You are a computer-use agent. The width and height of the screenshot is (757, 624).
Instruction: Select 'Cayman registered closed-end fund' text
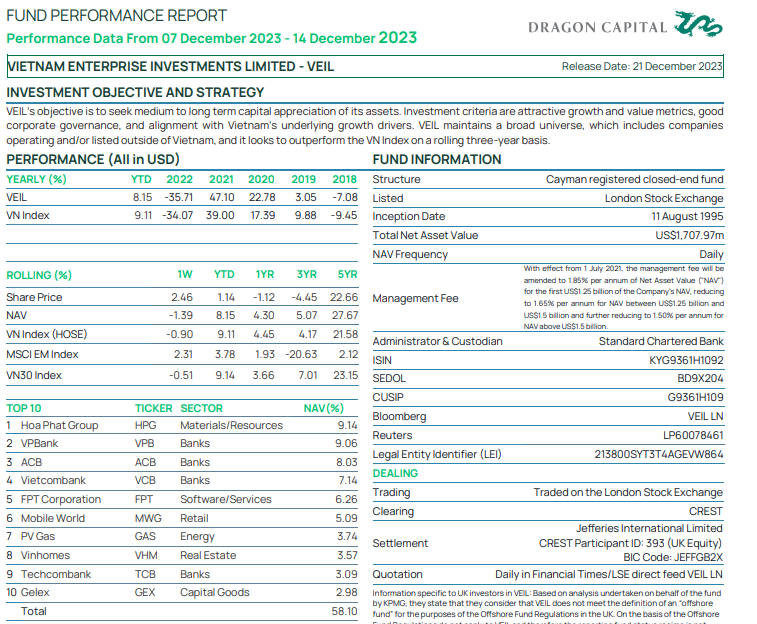[x=634, y=180]
